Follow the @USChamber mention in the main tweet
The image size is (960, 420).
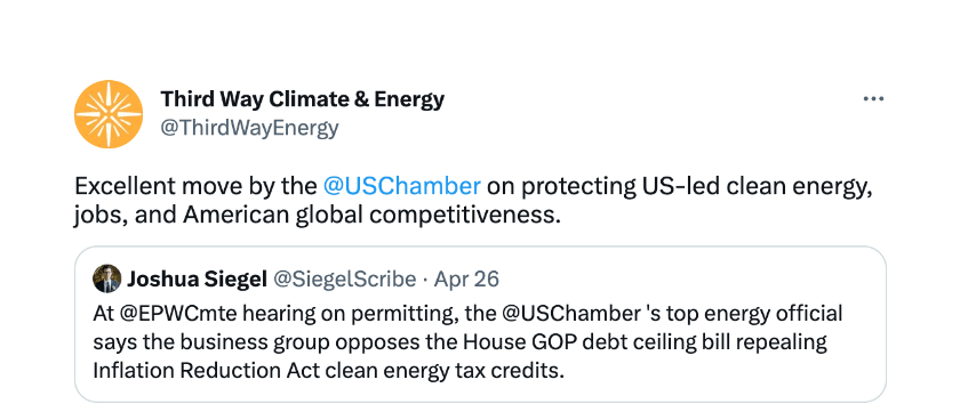tap(402, 186)
